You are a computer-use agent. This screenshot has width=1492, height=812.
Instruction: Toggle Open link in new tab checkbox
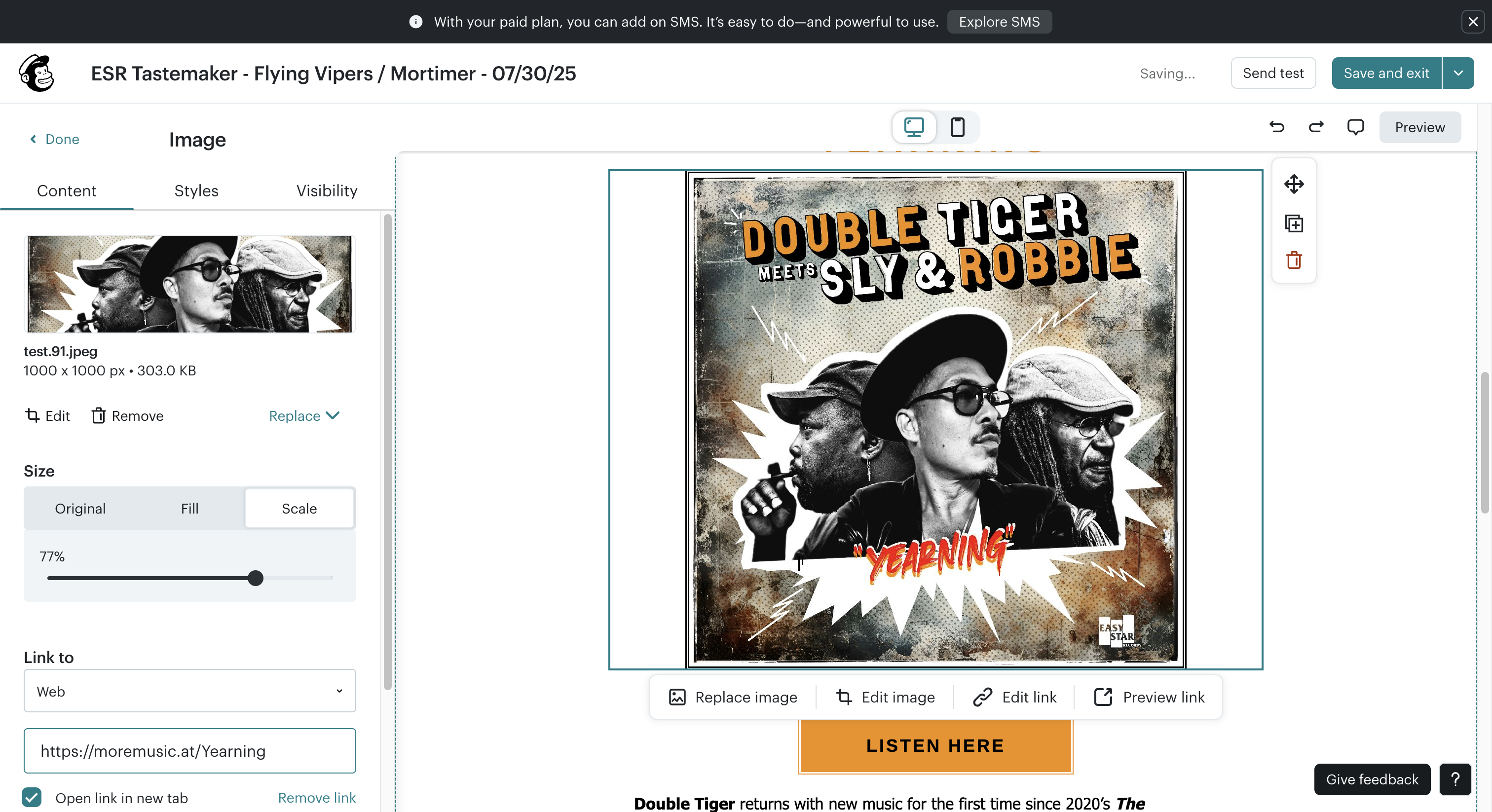[32, 798]
